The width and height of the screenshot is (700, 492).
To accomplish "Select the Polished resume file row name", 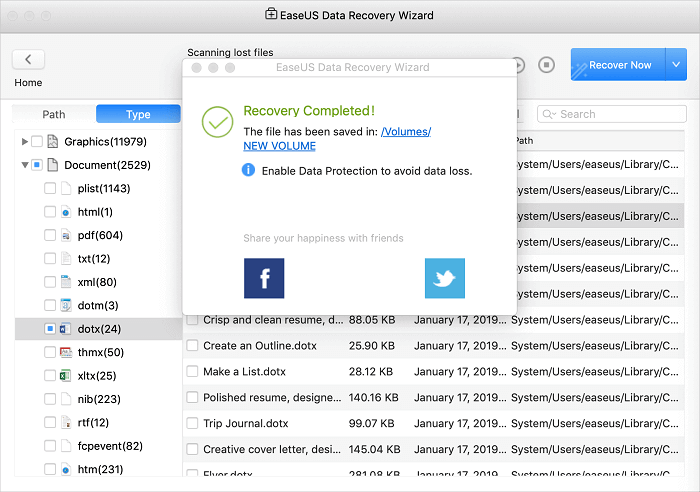I will pyautogui.click(x=272, y=397).
